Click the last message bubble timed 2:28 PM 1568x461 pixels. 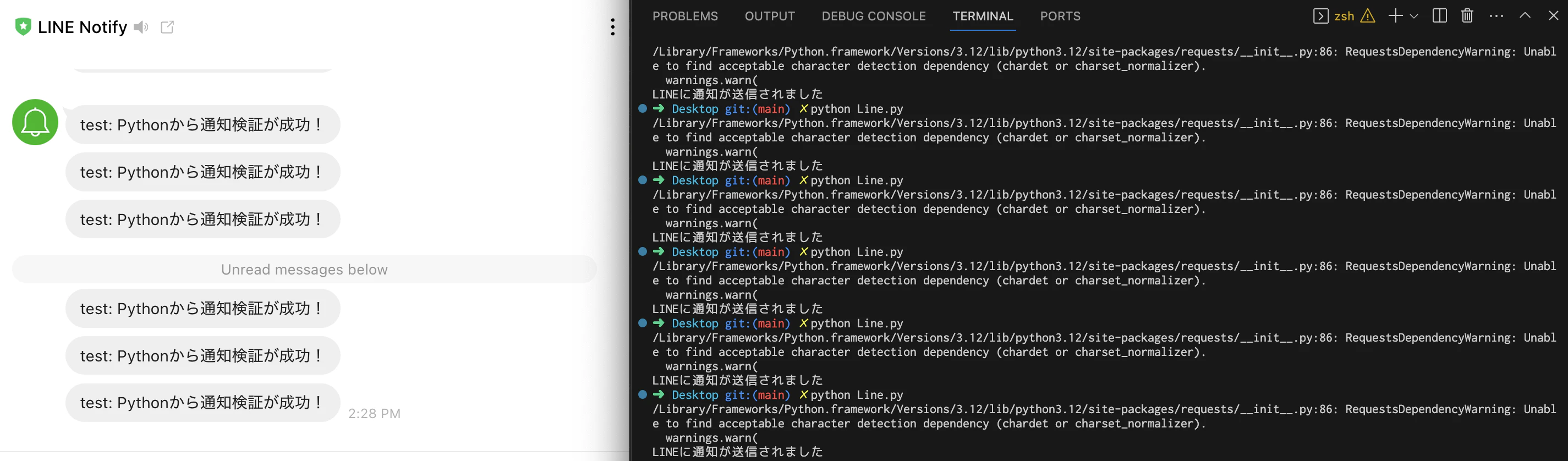202,403
